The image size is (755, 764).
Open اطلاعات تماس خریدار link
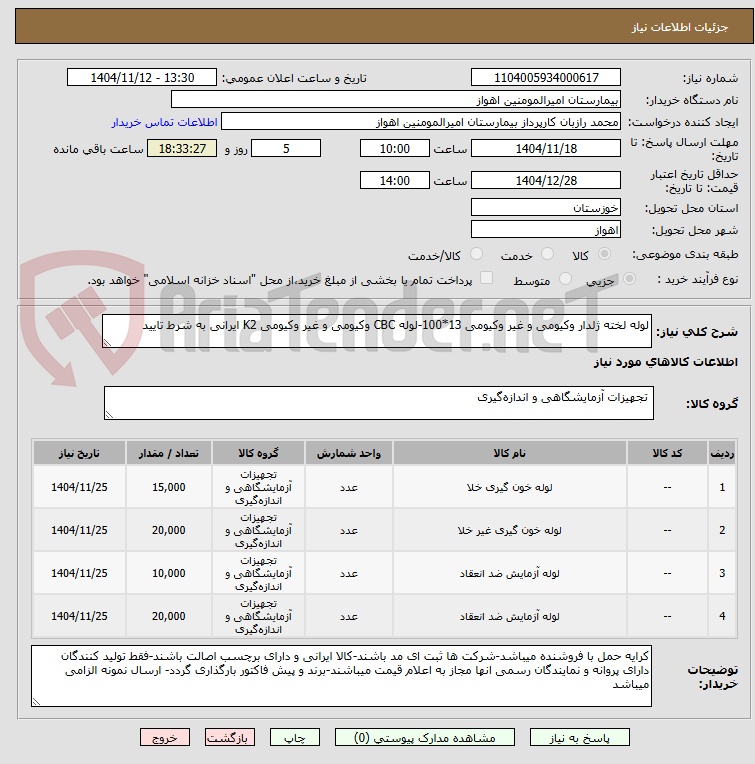click(165, 122)
